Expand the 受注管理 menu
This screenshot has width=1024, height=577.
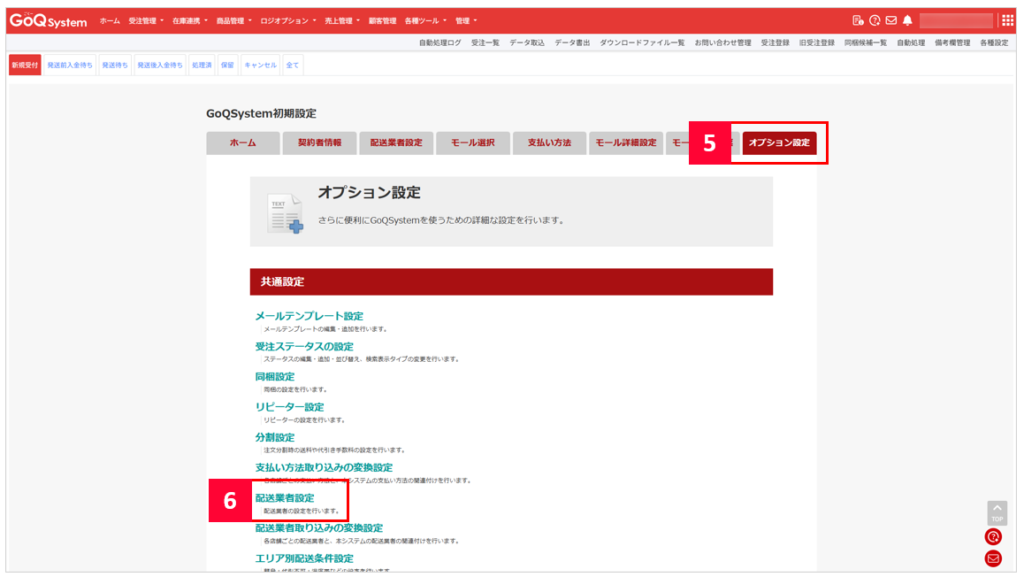pyautogui.click(x=146, y=21)
